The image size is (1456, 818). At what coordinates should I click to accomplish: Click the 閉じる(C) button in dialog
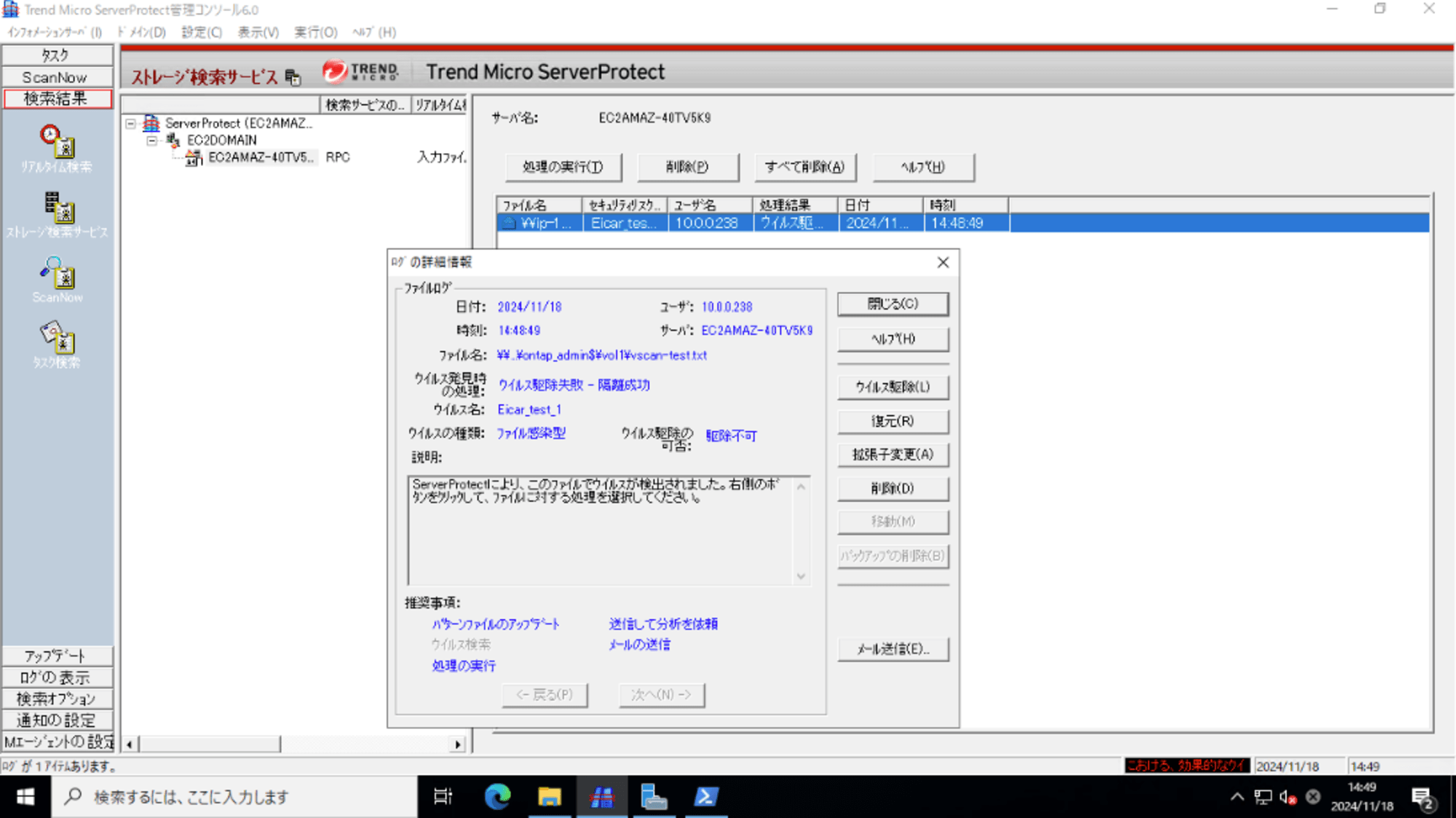(x=893, y=304)
